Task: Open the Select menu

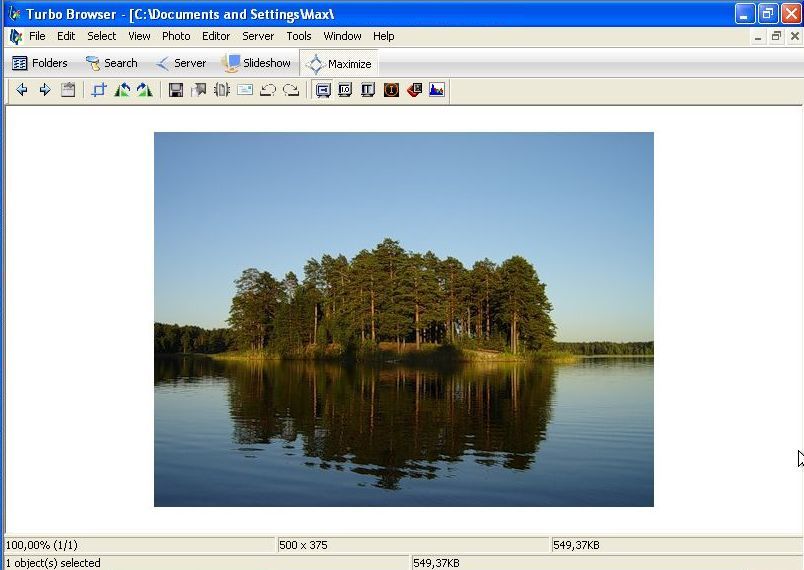Action: (102, 36)
